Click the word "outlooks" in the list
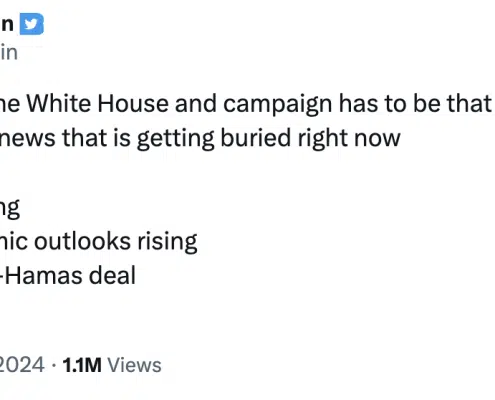 pos(82,241)
